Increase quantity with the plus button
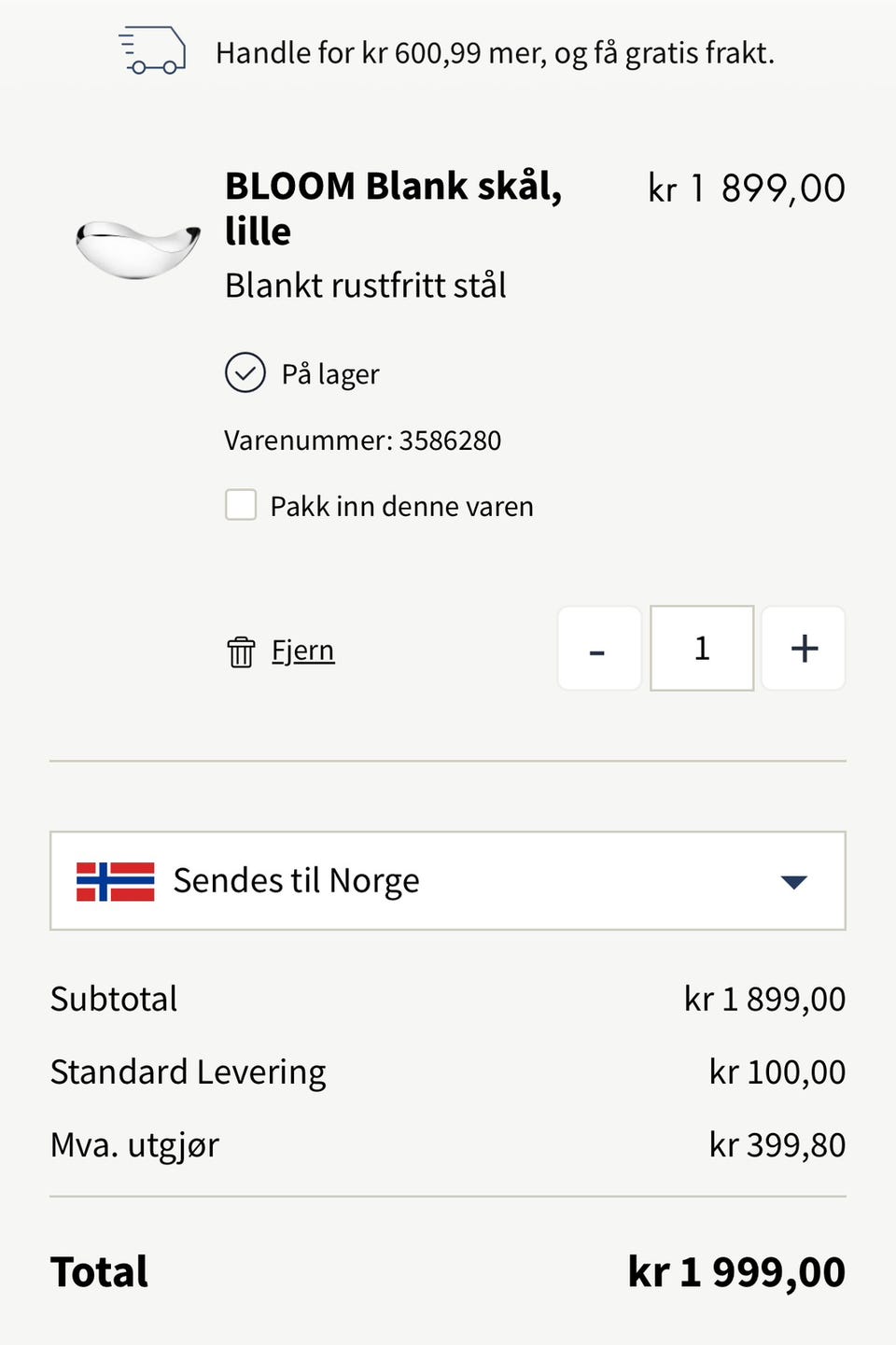The image size is (896, 1345). point(804,649)
